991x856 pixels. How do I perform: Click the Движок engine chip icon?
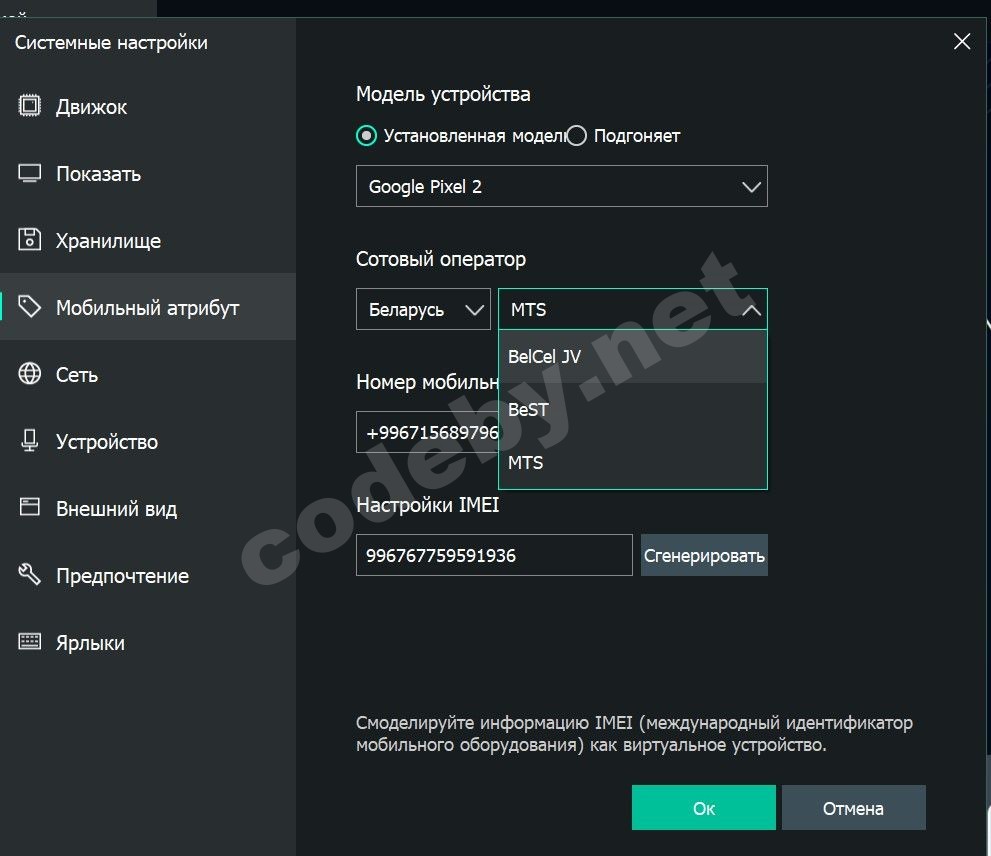[x=29, y=106]
